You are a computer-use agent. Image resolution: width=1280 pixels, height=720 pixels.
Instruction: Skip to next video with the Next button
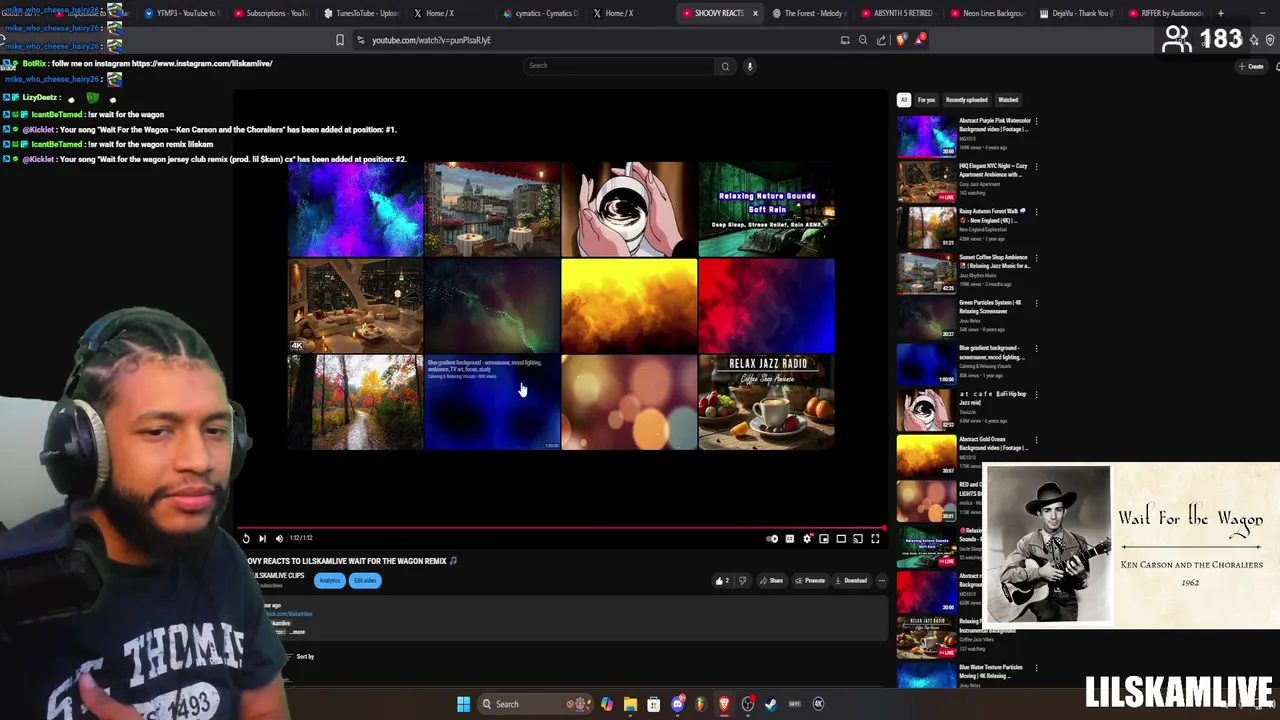pyautogui.click(x=262, y=538)
